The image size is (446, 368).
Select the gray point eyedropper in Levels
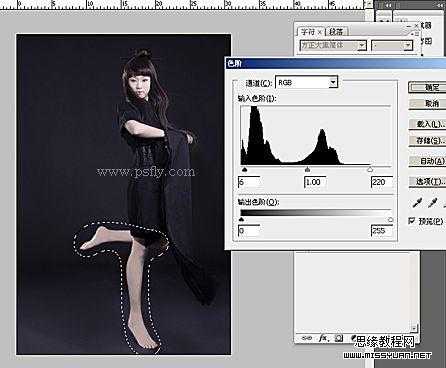(x=432, y=203)
